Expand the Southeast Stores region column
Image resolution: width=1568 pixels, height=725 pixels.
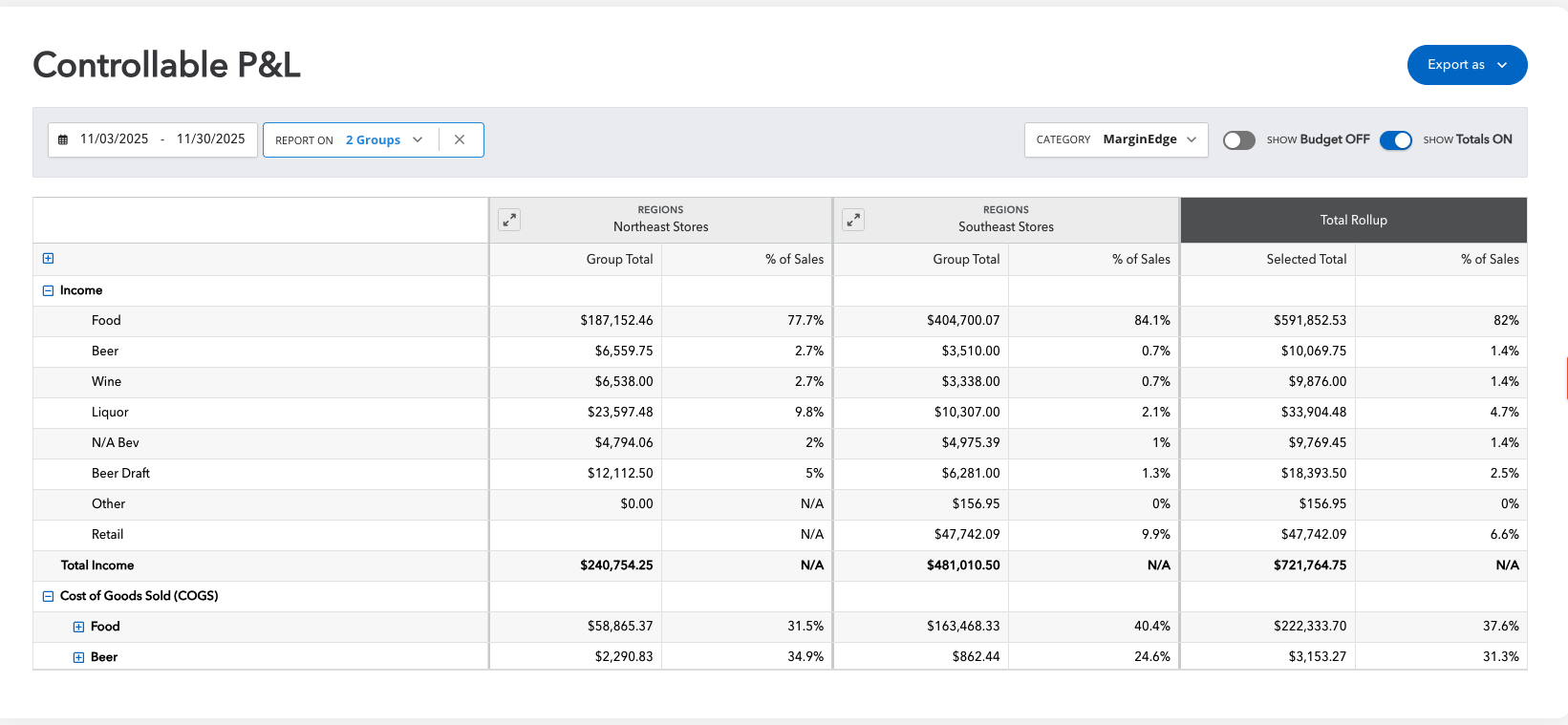853,220
